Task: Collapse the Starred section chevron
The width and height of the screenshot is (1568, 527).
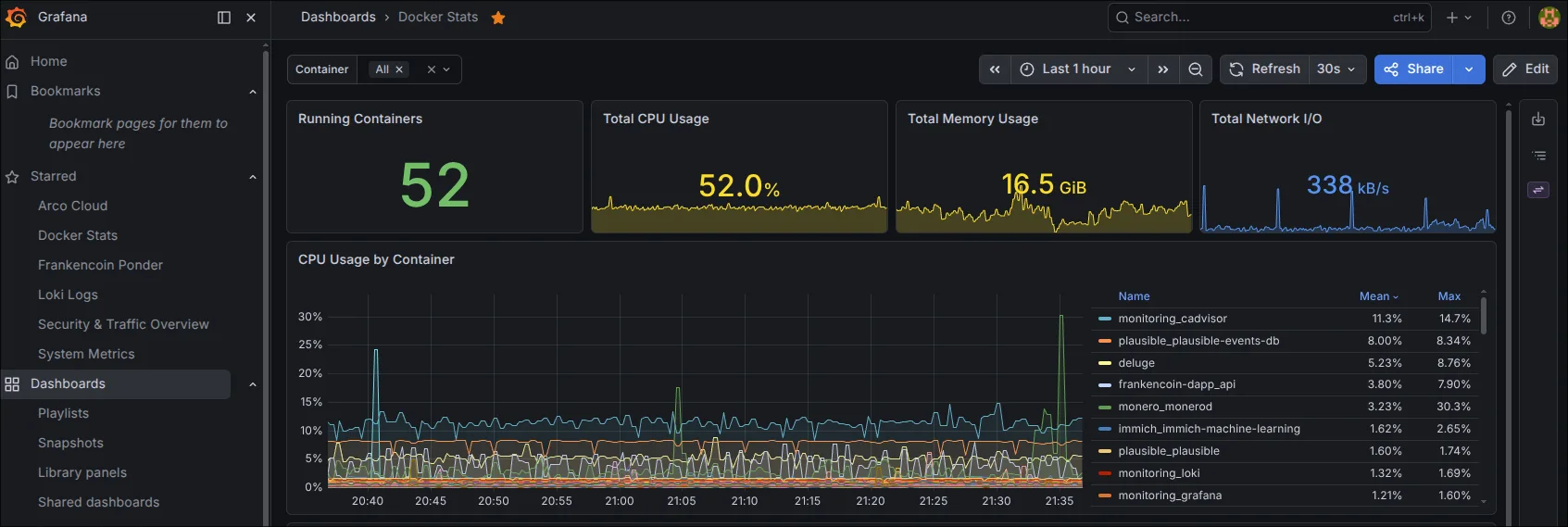Action: (253, 177)
